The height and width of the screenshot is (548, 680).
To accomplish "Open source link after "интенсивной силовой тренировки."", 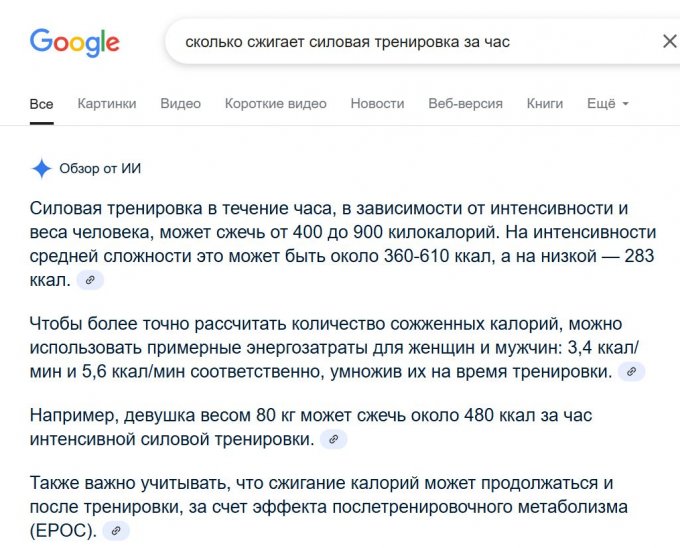I will click(334, 438).
